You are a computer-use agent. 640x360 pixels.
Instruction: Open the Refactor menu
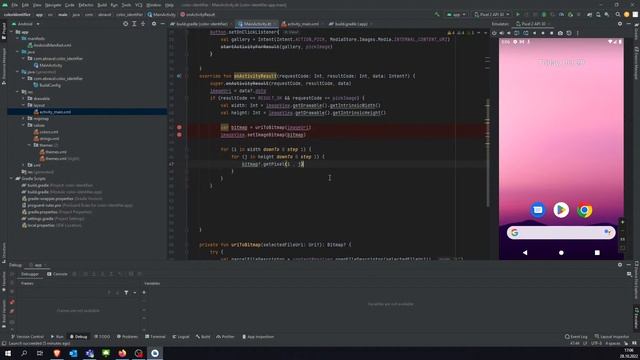(x=86, y=5)
